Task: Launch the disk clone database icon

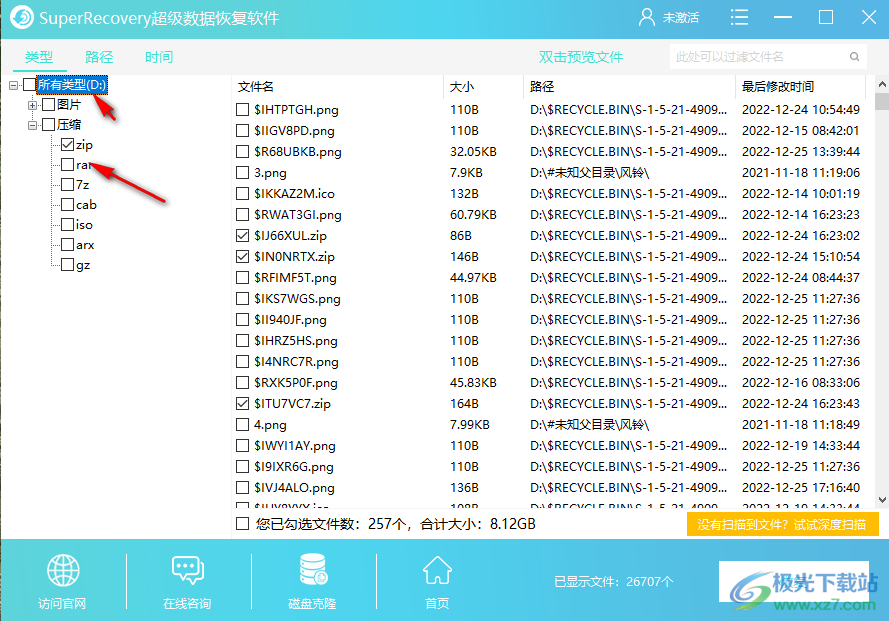Action: pyautogui.click(x=313, y=569)
